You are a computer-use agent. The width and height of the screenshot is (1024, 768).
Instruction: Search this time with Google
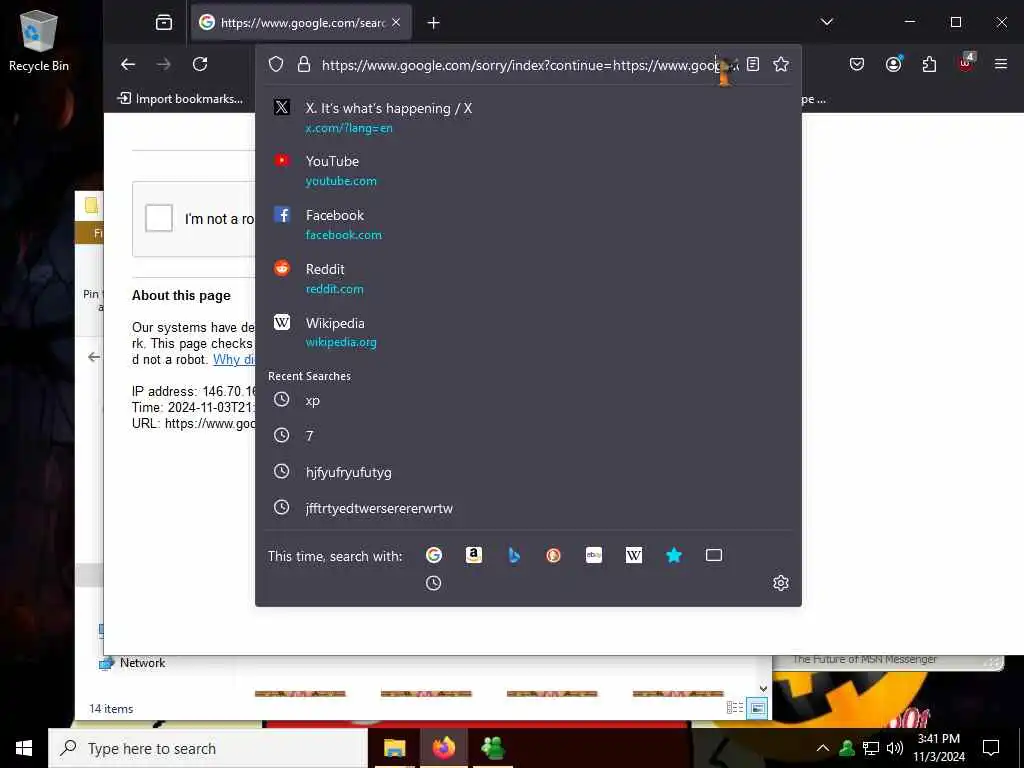434,555
